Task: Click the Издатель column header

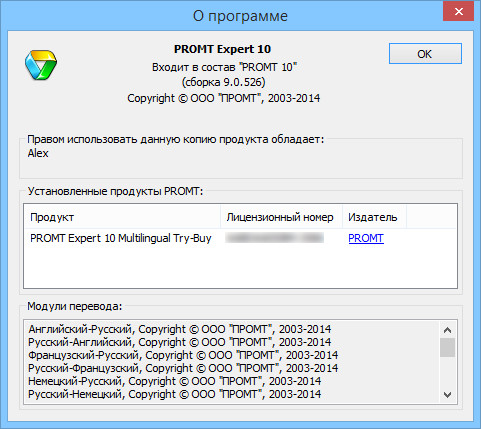Action: click(x=374, y=217)
